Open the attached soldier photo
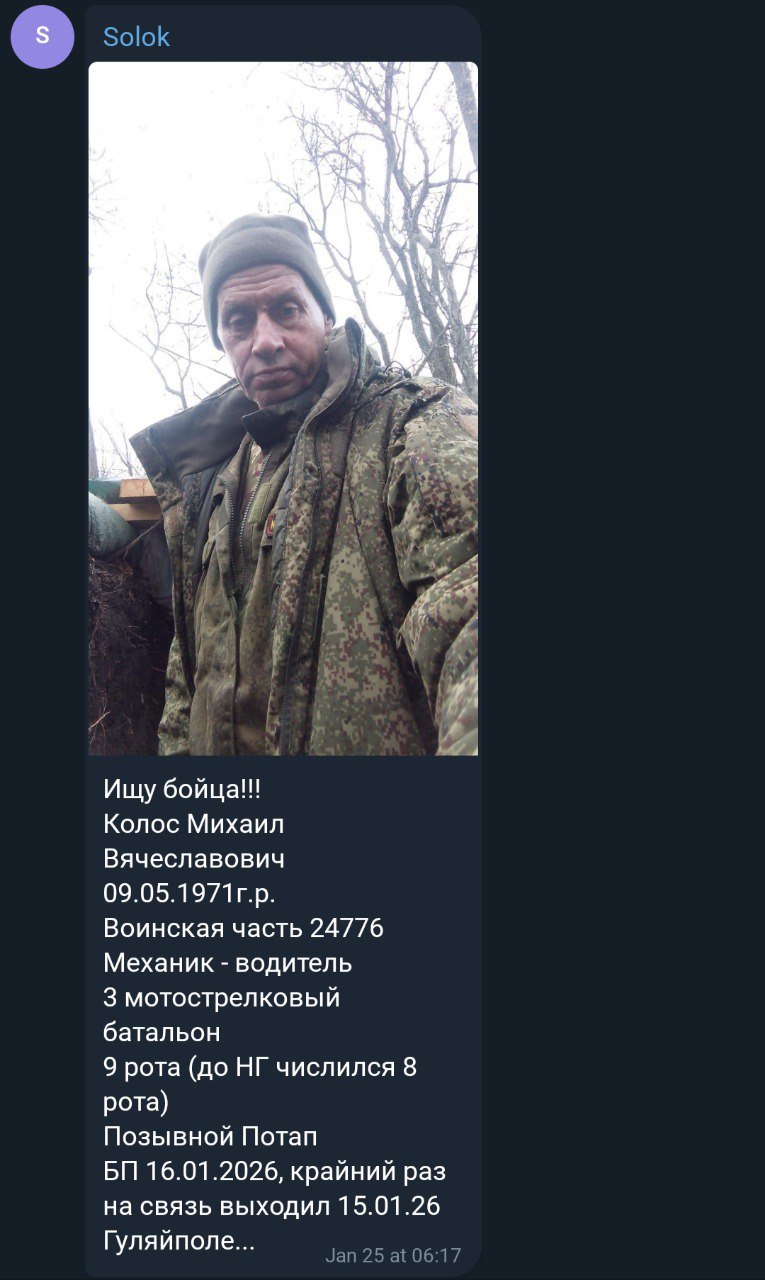This screenshot has height=1280, width=765. click(283, 408)
